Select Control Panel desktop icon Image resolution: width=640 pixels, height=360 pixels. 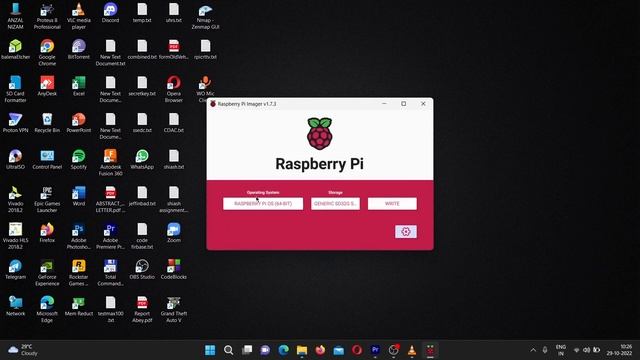pyautogui.click(x=47, y=160)
